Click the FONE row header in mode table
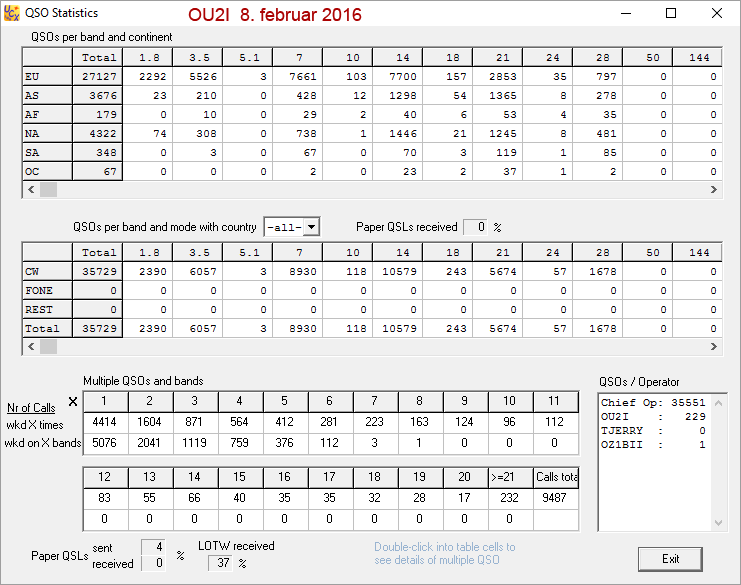 (x=47, y=291)
